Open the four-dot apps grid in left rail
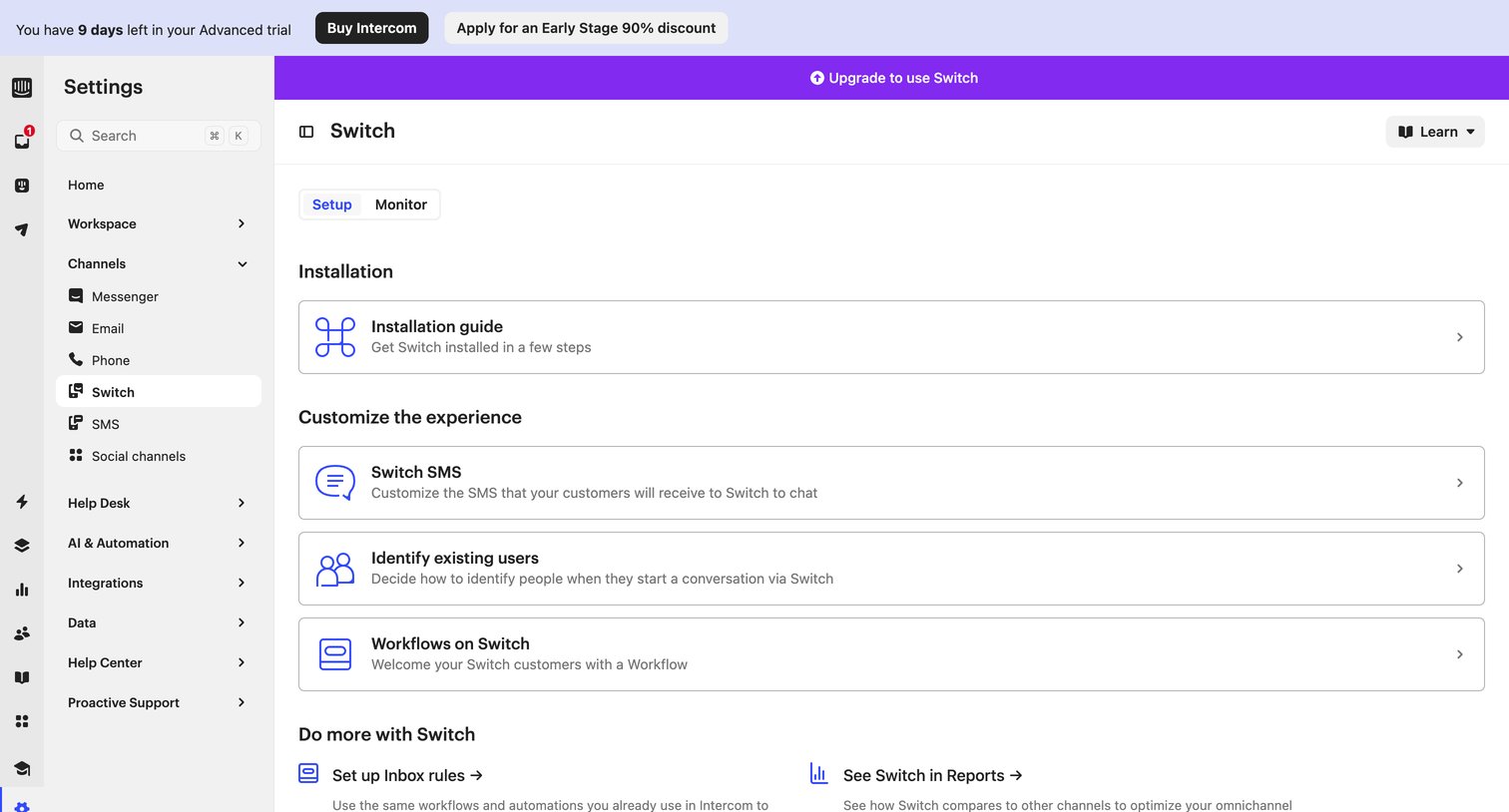The height and width of the screenshot is (812, 1509). 22,721
